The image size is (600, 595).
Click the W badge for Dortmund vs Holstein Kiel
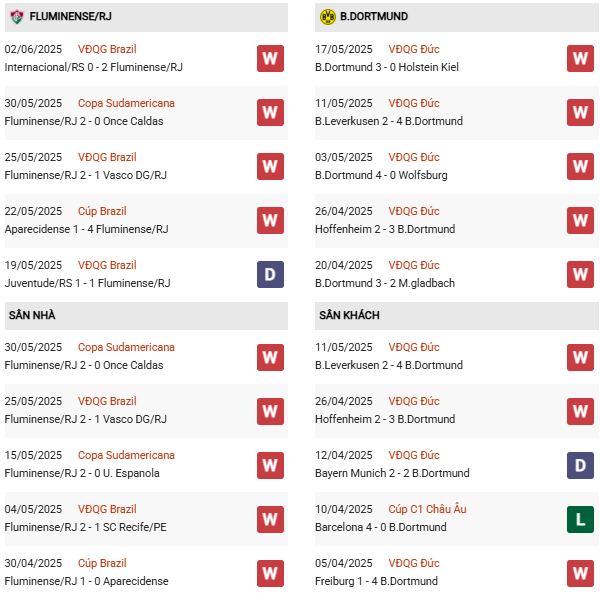click(581, 58)
